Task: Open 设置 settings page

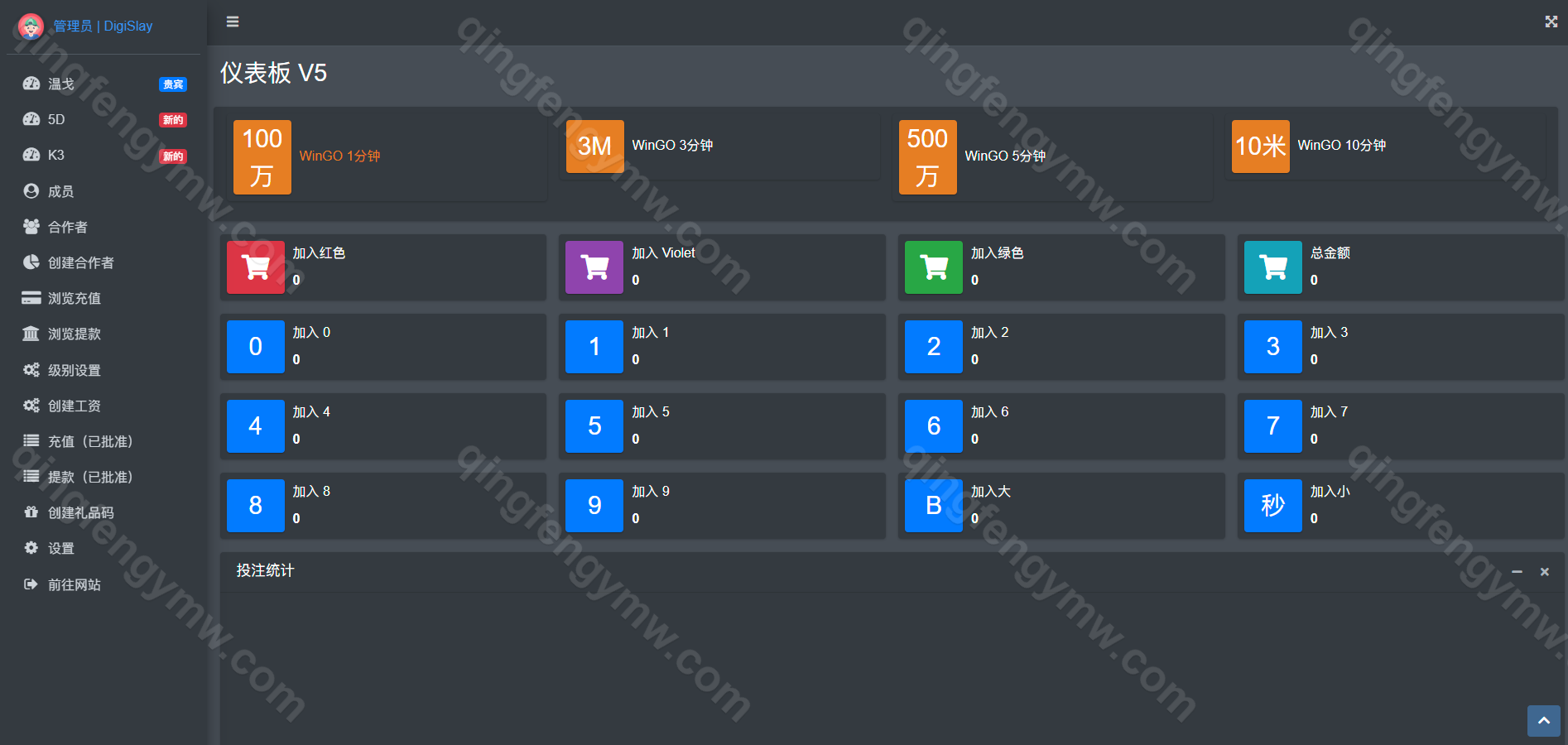Action: pyautogui.click(x=103, y=548)
